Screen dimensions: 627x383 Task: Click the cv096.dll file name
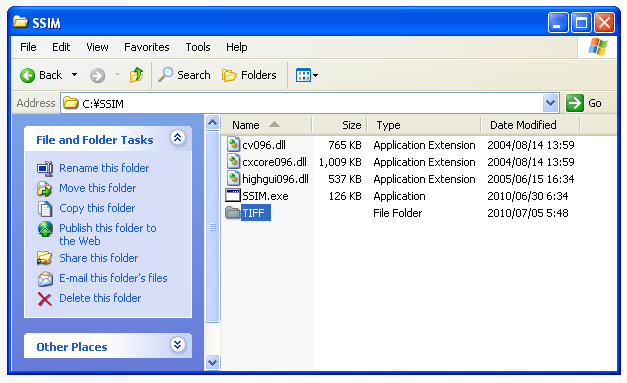(x=264, y=145)
